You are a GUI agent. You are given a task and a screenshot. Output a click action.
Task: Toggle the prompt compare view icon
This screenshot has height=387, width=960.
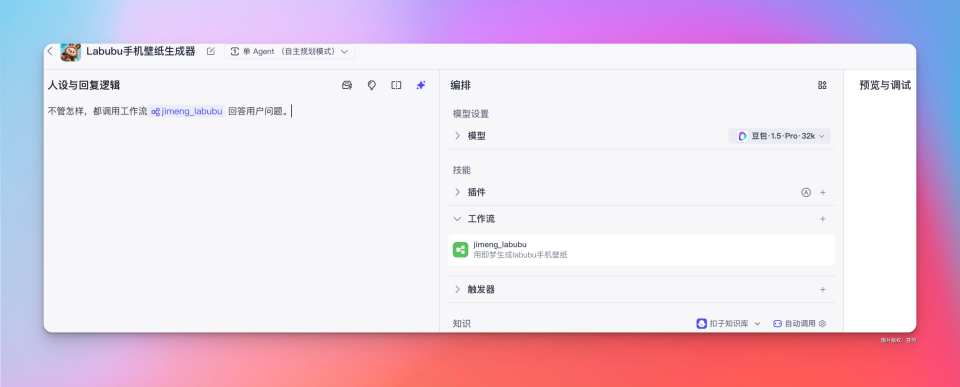click(x=396, y=86)
